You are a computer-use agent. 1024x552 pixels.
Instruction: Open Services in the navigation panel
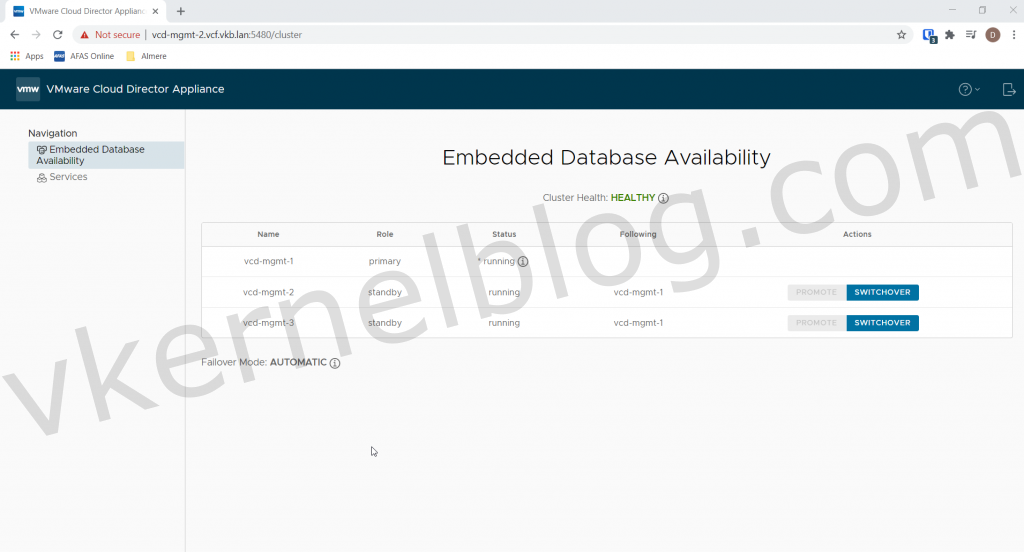68,177
